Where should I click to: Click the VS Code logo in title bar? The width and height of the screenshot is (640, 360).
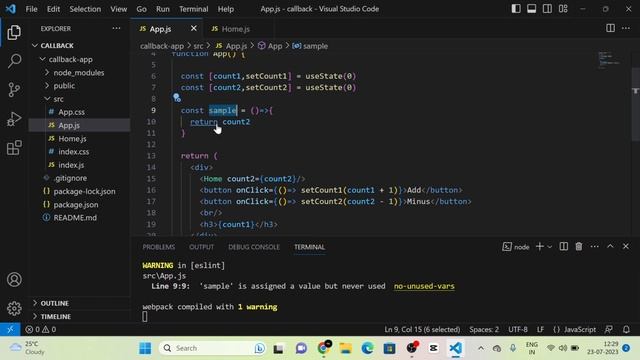click(11, 9)
